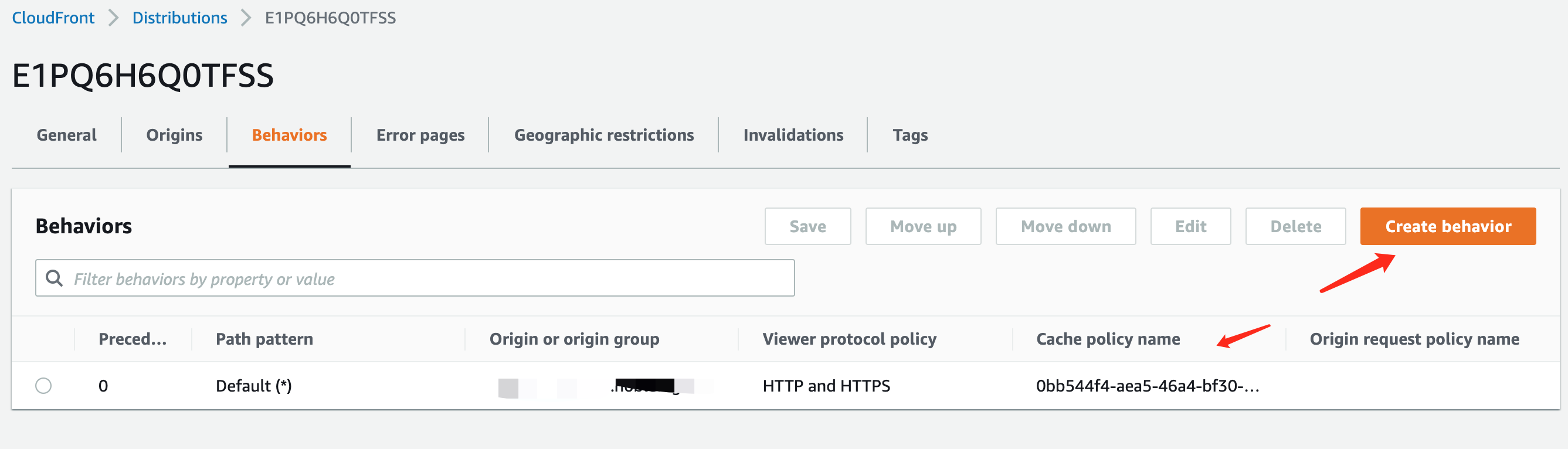Click the Create behavior button
The image size is (1568, 449).
click(1447, 226)
